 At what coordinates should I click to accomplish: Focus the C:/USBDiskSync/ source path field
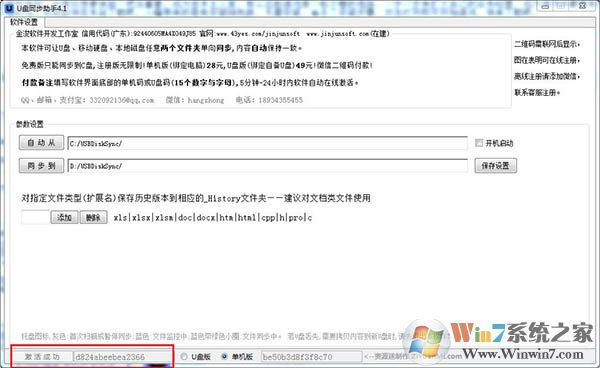click(267, 143)
